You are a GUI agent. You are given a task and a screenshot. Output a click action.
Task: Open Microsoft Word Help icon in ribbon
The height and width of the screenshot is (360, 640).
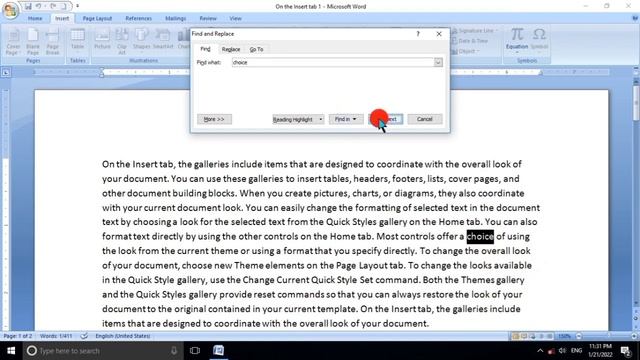click(635, 18)
